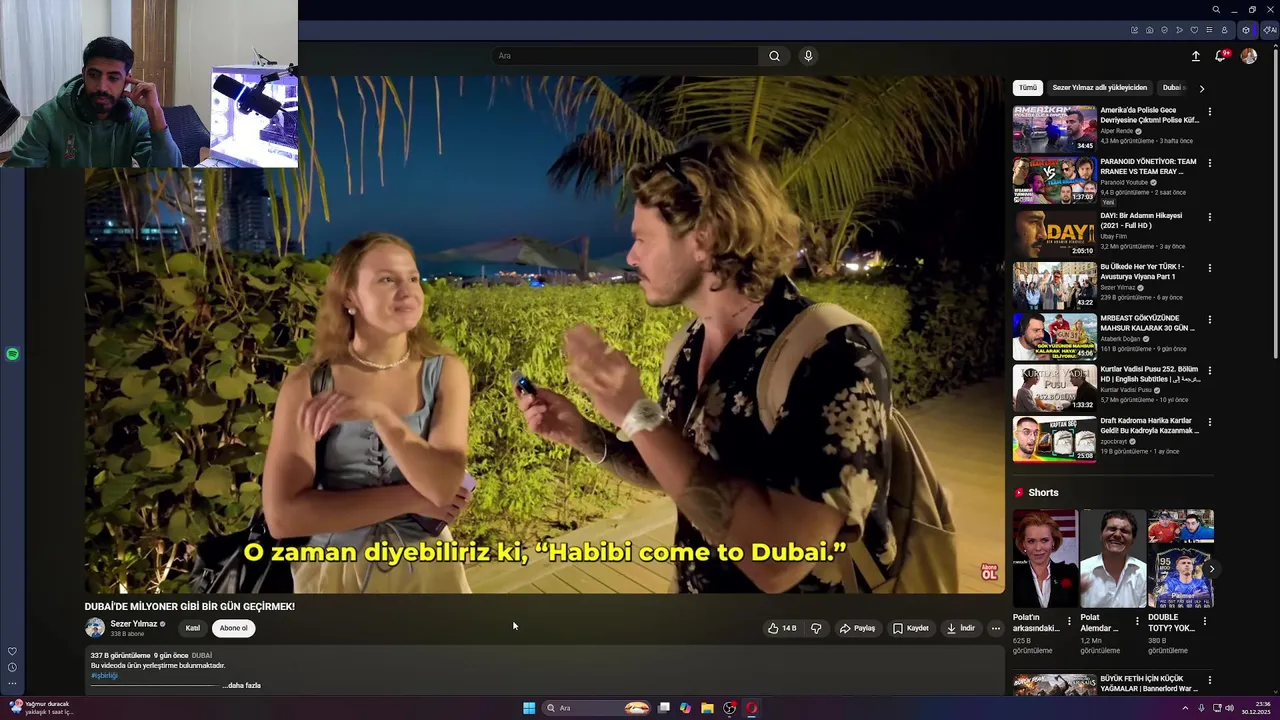The height and width of the screenshot is (720, 1280).
Task: Open options menu for 'Bu Ülkede Her Yer TÜRK' video
Action: point(1209,268)
